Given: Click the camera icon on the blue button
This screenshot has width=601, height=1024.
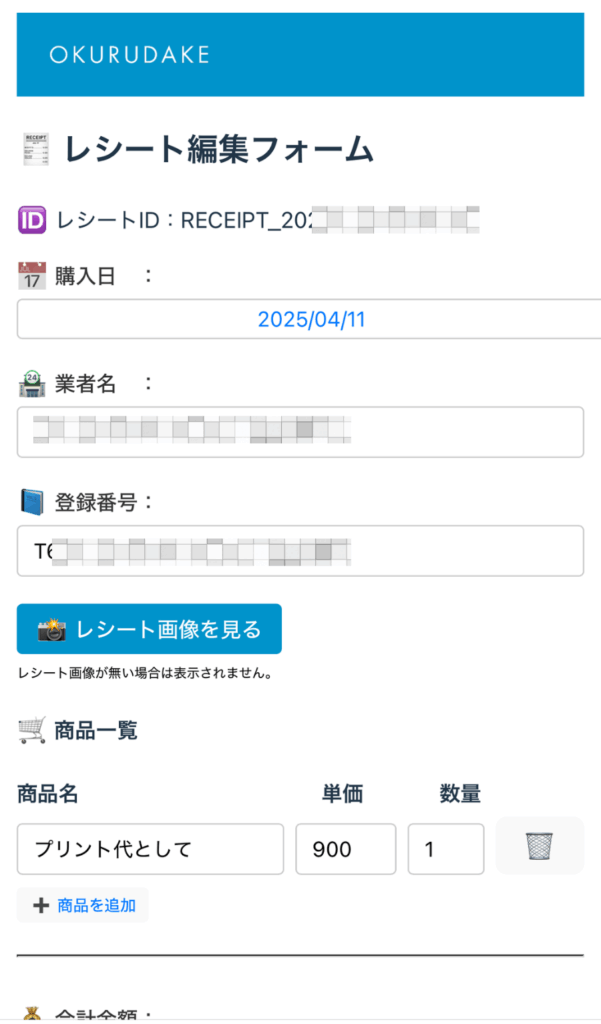Looking at the screenshot, I should [x=52, y=630].
